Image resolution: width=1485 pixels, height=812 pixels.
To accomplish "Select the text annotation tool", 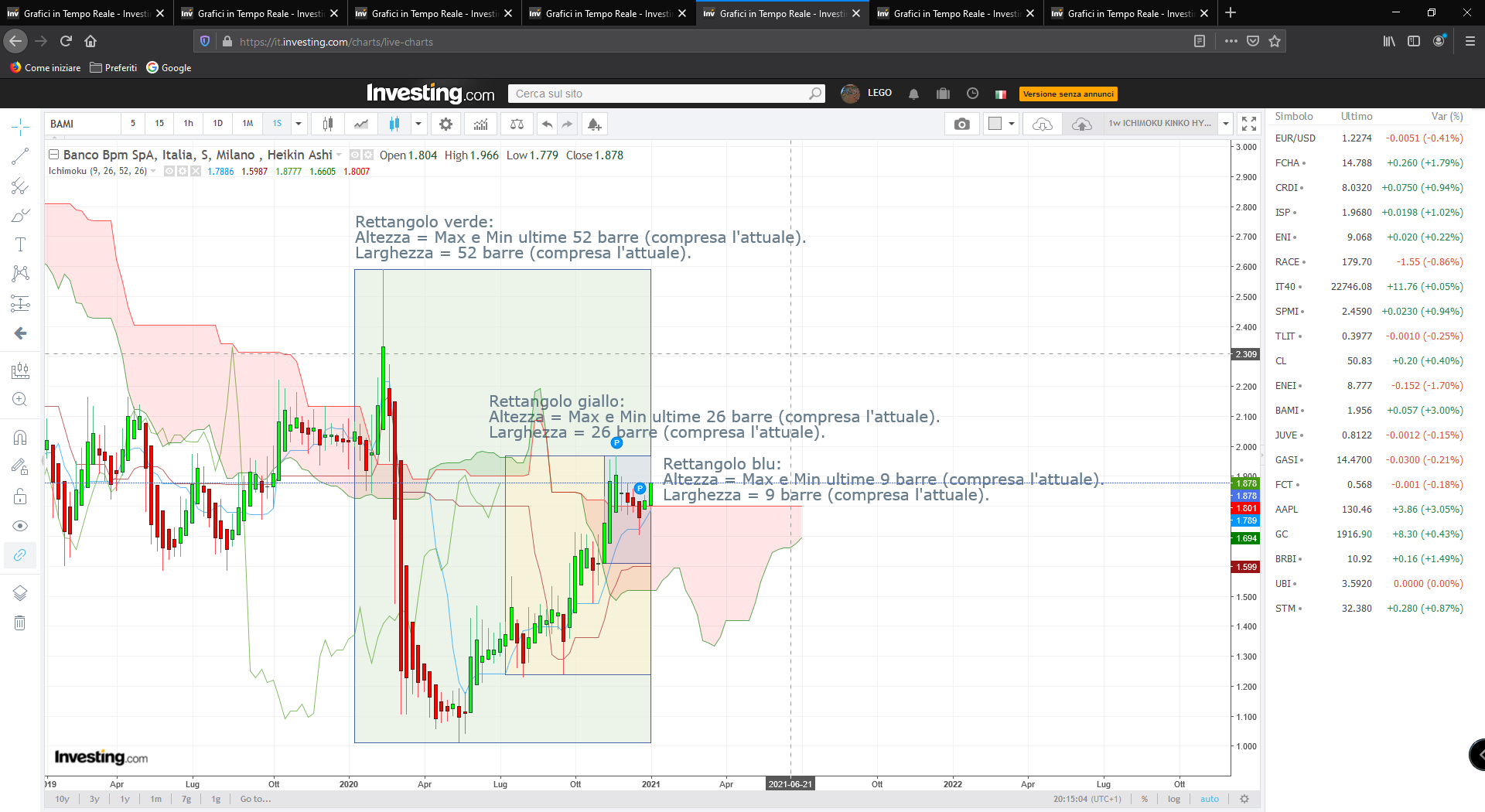I will click(x=20, y=244).
